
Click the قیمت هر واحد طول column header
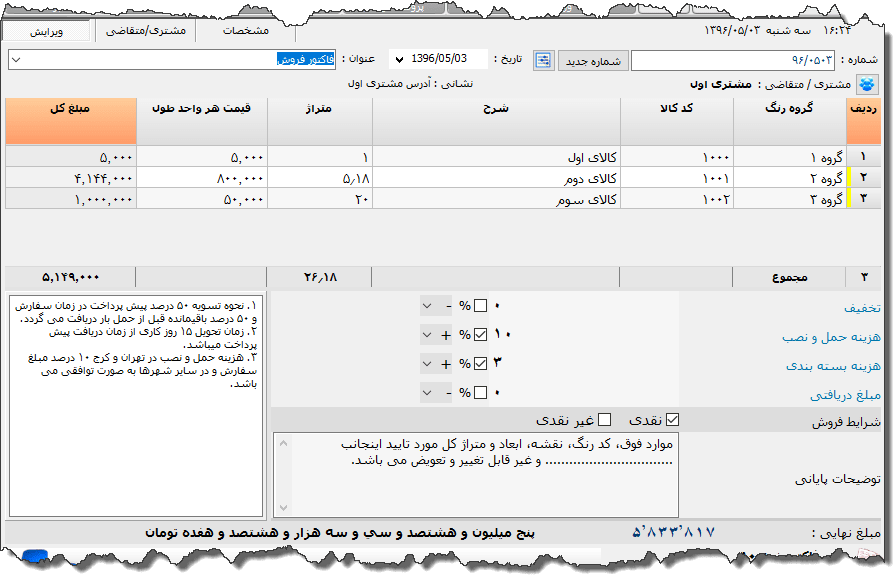202,121
